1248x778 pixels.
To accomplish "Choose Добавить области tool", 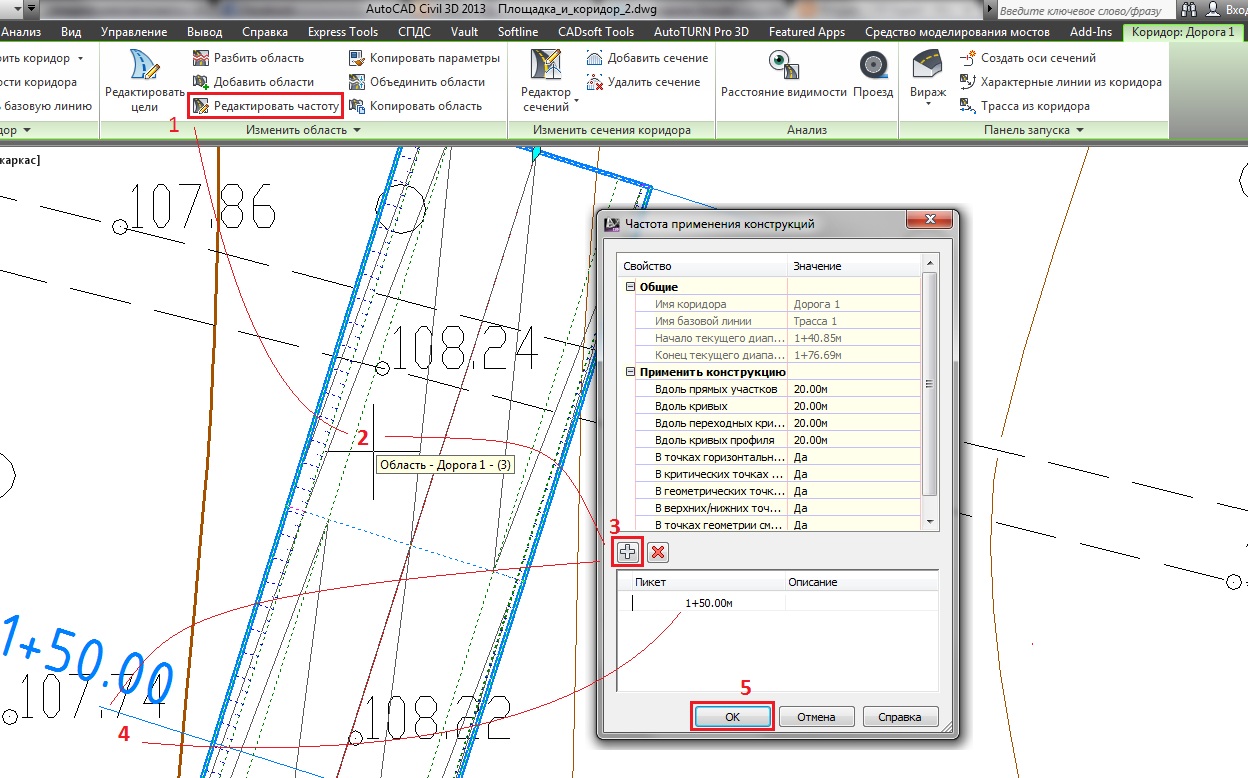I will click(253, 82).
